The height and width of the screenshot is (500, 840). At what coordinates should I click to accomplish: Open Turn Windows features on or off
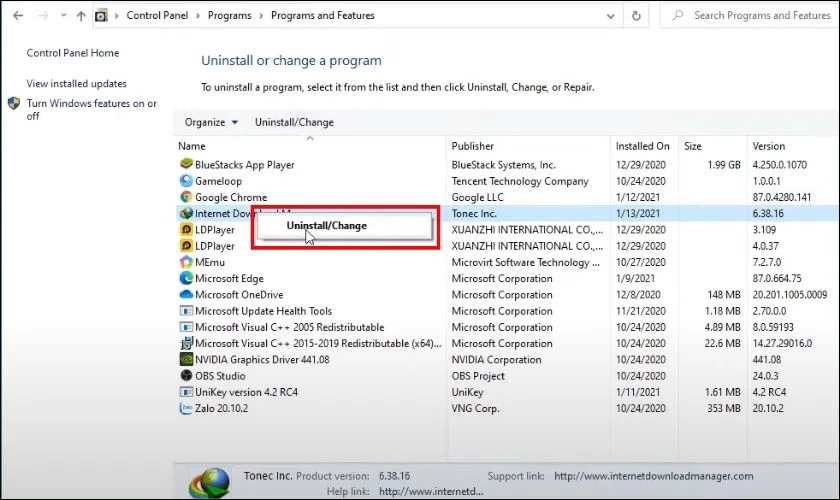92,109
